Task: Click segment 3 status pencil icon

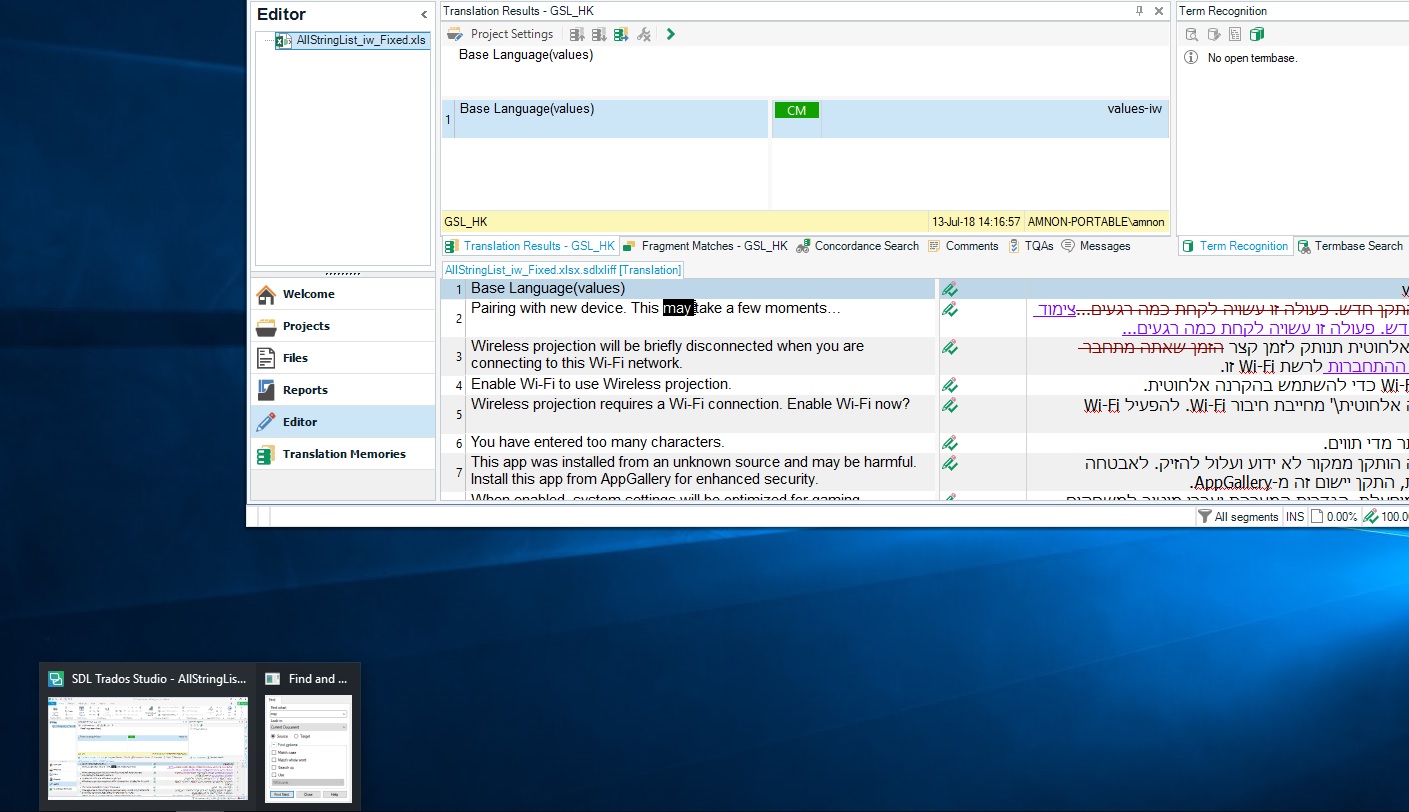Action: (x=950, y=348)
